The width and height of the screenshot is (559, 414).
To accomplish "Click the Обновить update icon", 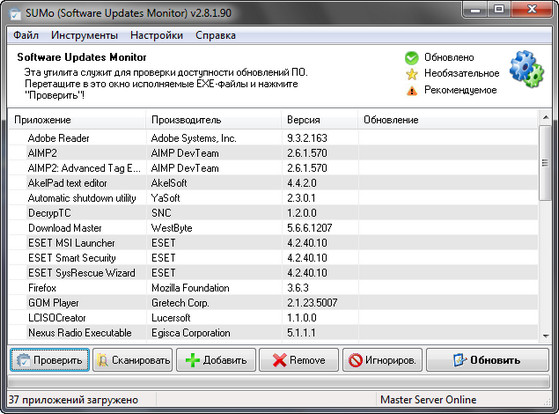I will coord(460,360).
